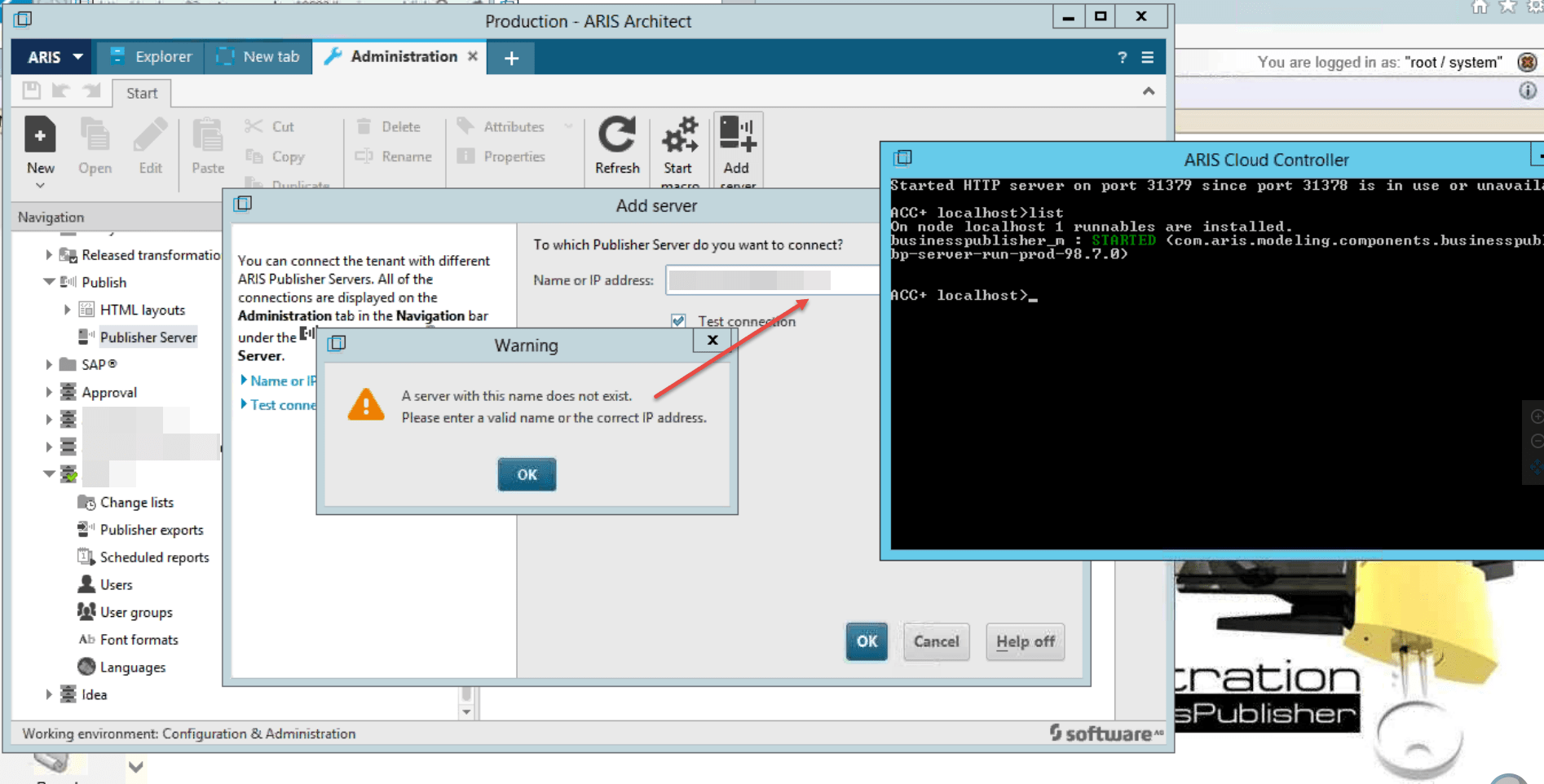Click the Publisher Server tree icon
1544x784 pixels.
click(86, 336)
